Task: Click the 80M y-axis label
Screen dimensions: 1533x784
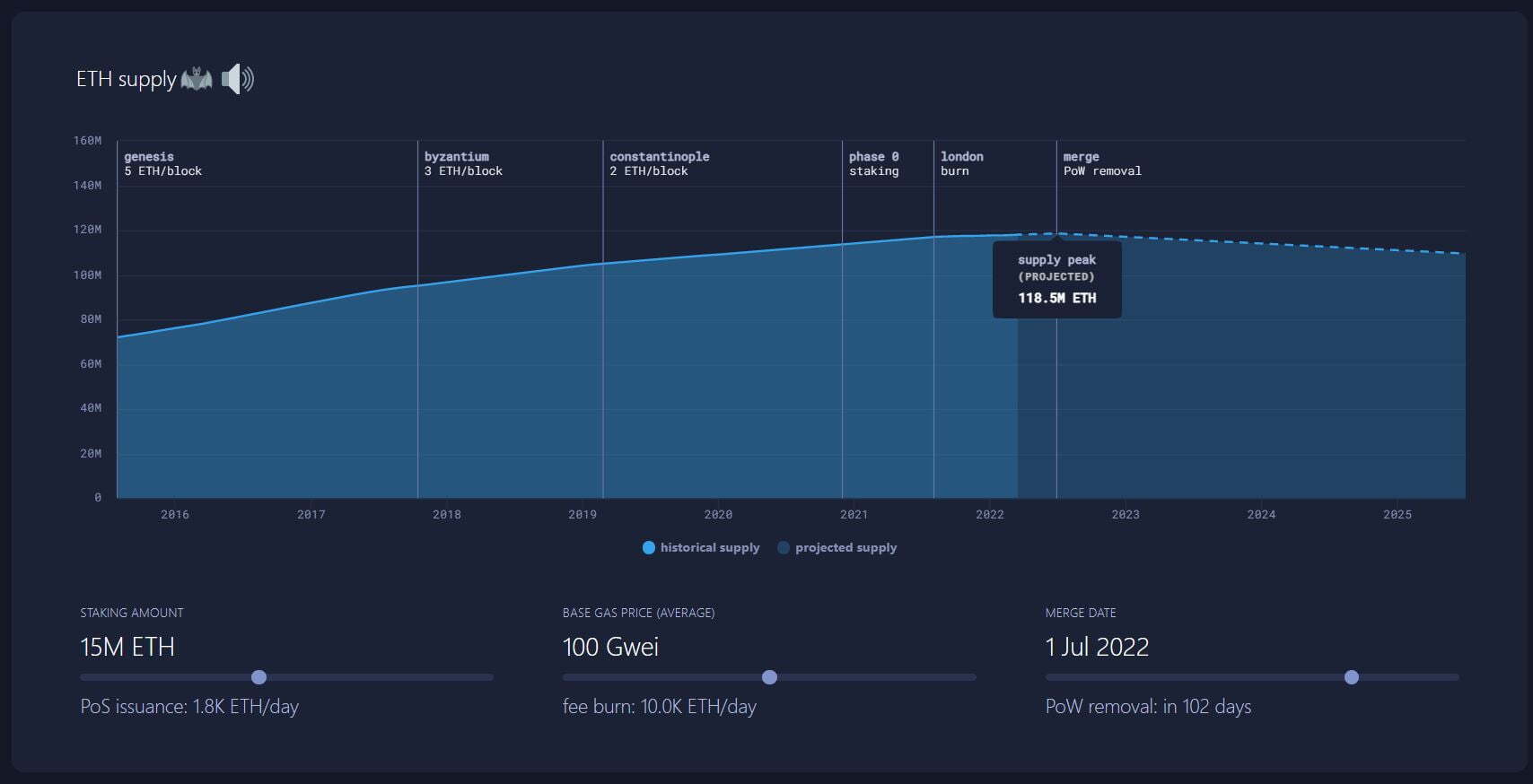Action: pos(91,319)
